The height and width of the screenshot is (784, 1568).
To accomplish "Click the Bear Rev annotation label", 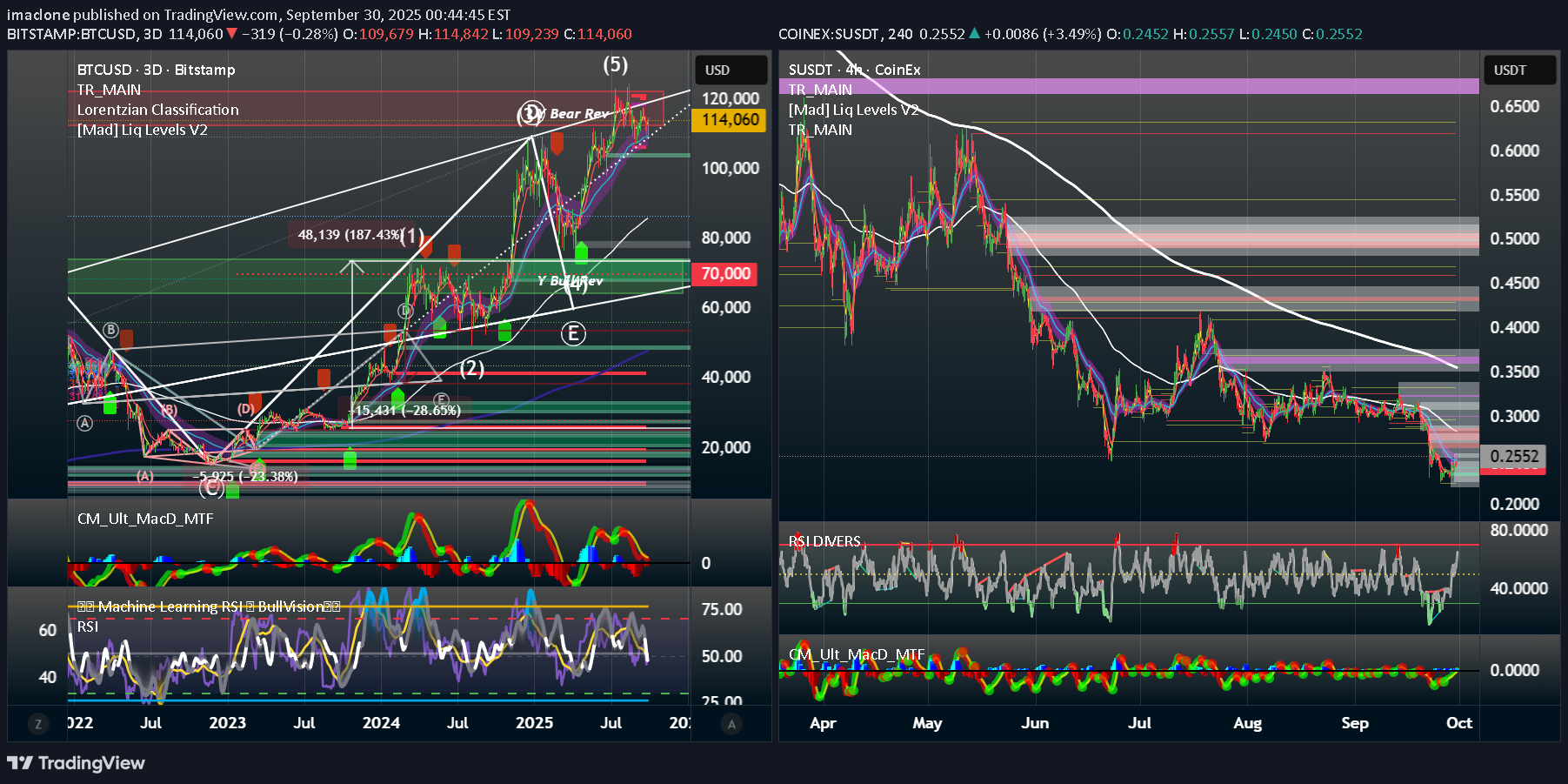I will (x=579, y=114).
